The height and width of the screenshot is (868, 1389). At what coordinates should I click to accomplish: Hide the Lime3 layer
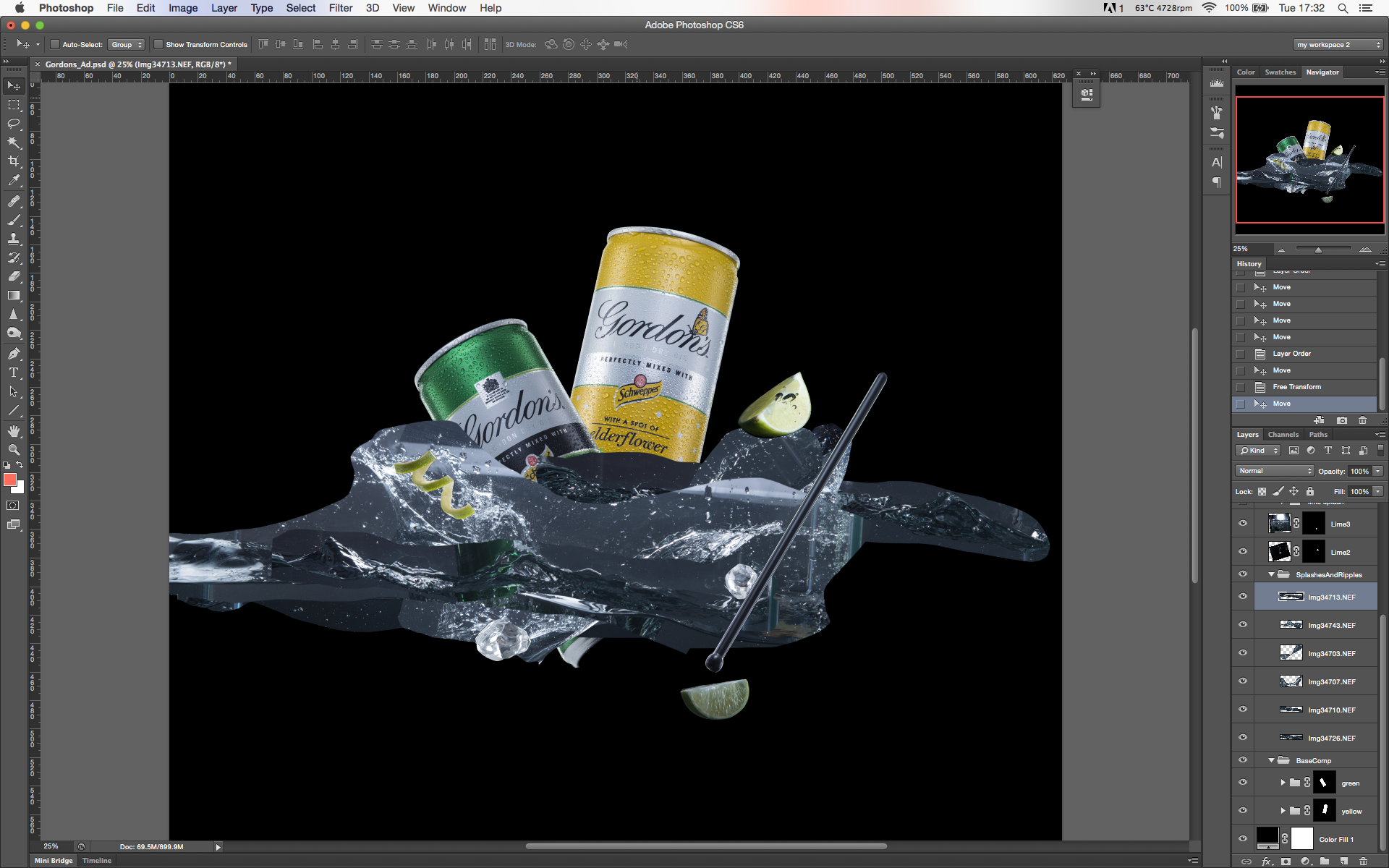(1243, 524)
